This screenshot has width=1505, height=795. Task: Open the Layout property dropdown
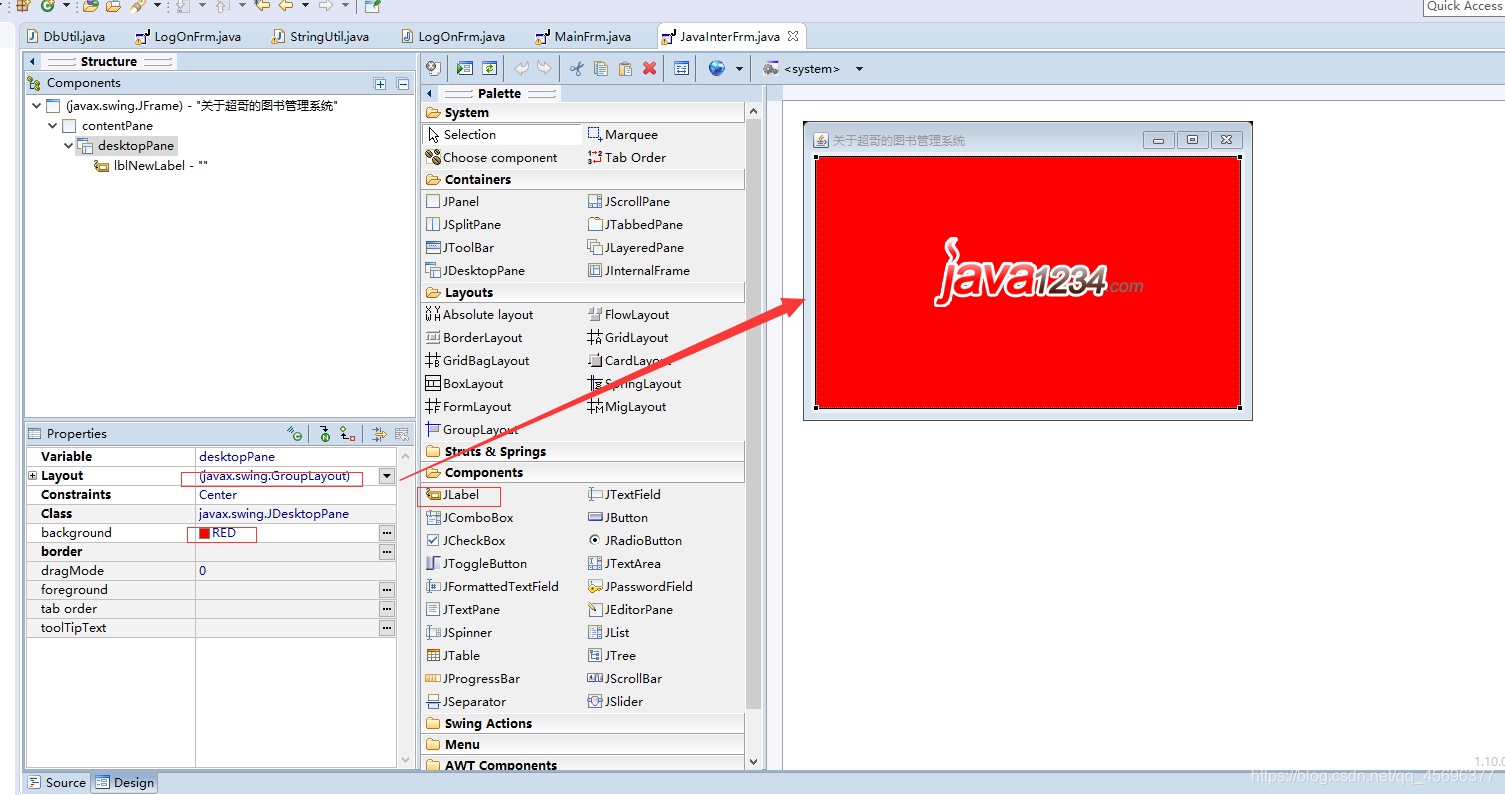(x=386, y=475)
